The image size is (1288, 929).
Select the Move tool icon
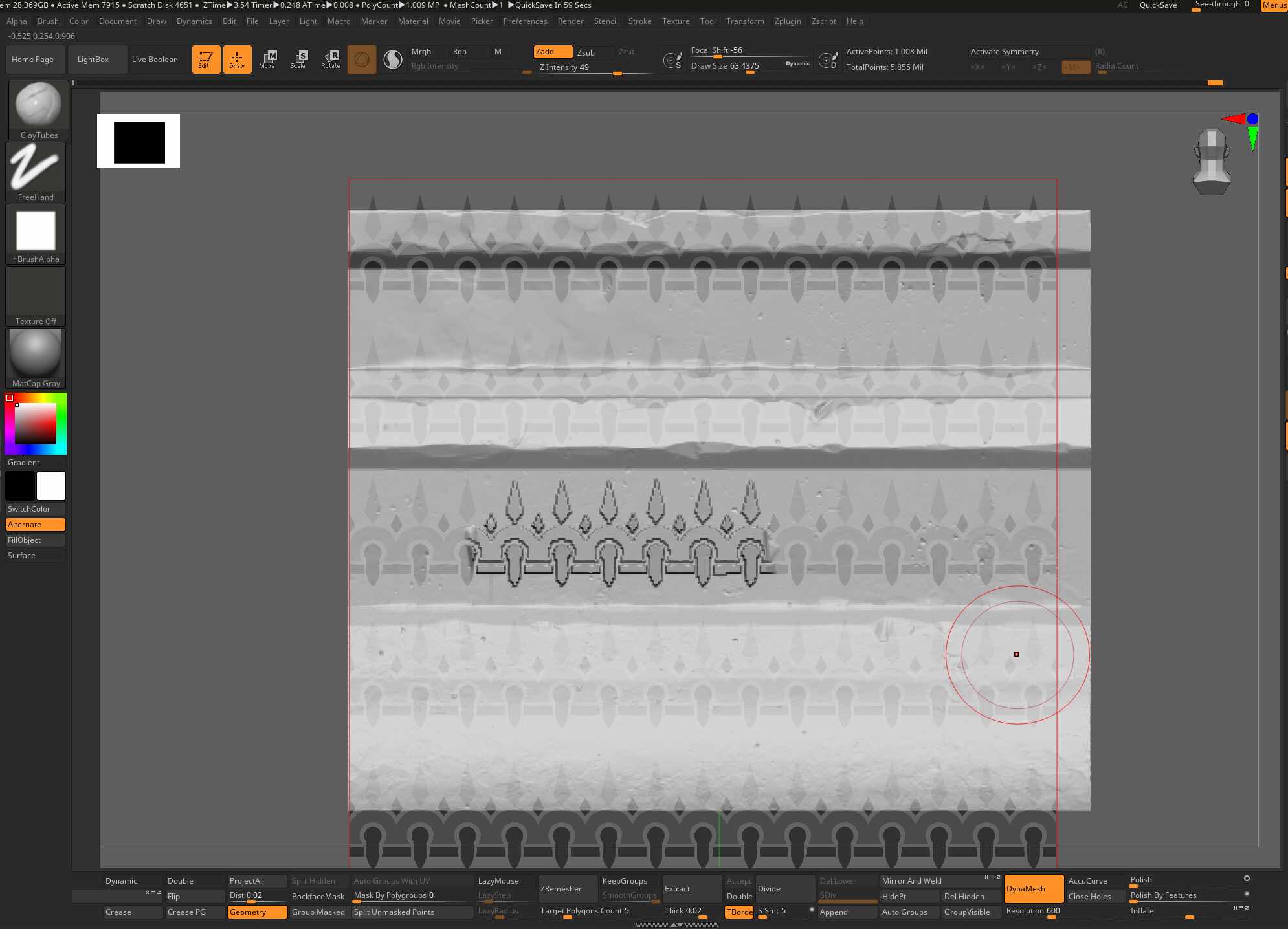[267, 60]
